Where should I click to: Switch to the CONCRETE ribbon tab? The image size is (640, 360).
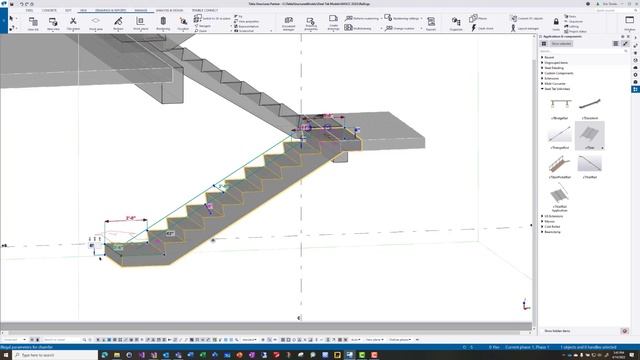click(49, 10)
